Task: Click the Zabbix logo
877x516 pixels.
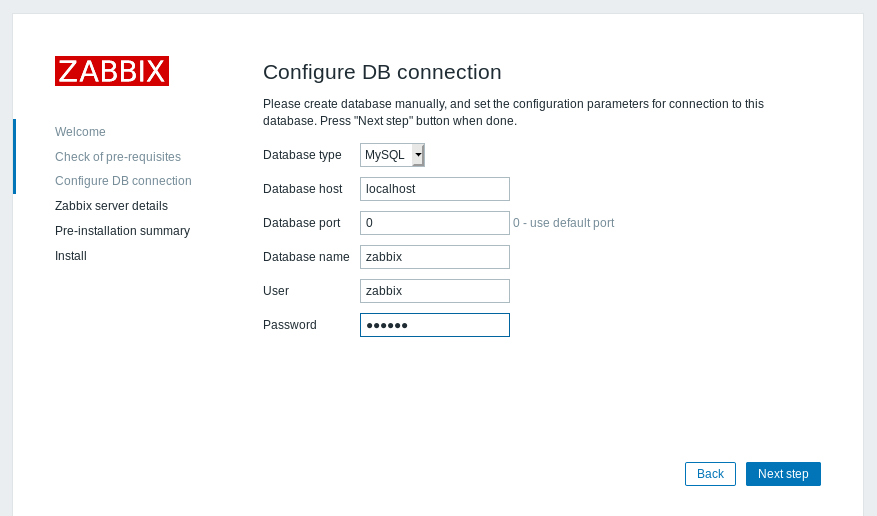Action: point(112,71)
